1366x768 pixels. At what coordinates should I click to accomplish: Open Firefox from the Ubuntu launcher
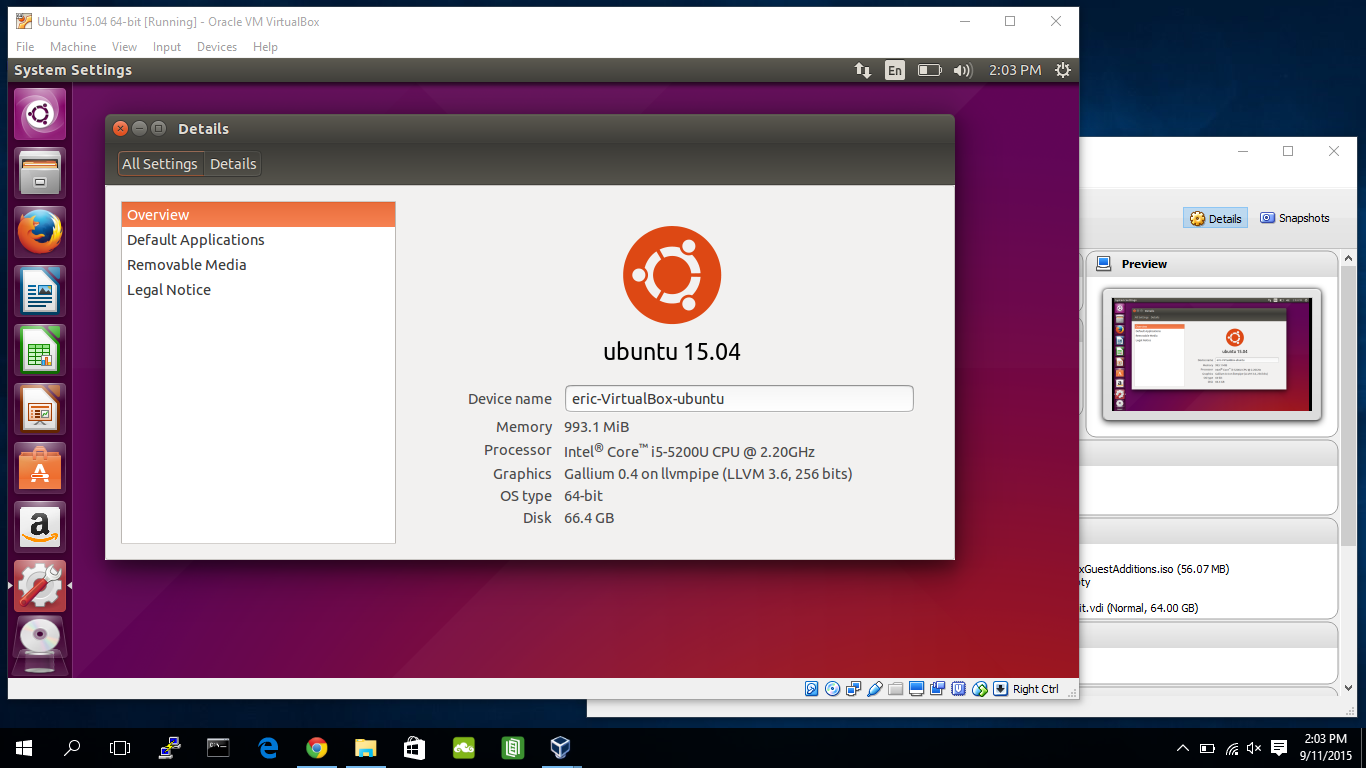(x=40, y=232)
